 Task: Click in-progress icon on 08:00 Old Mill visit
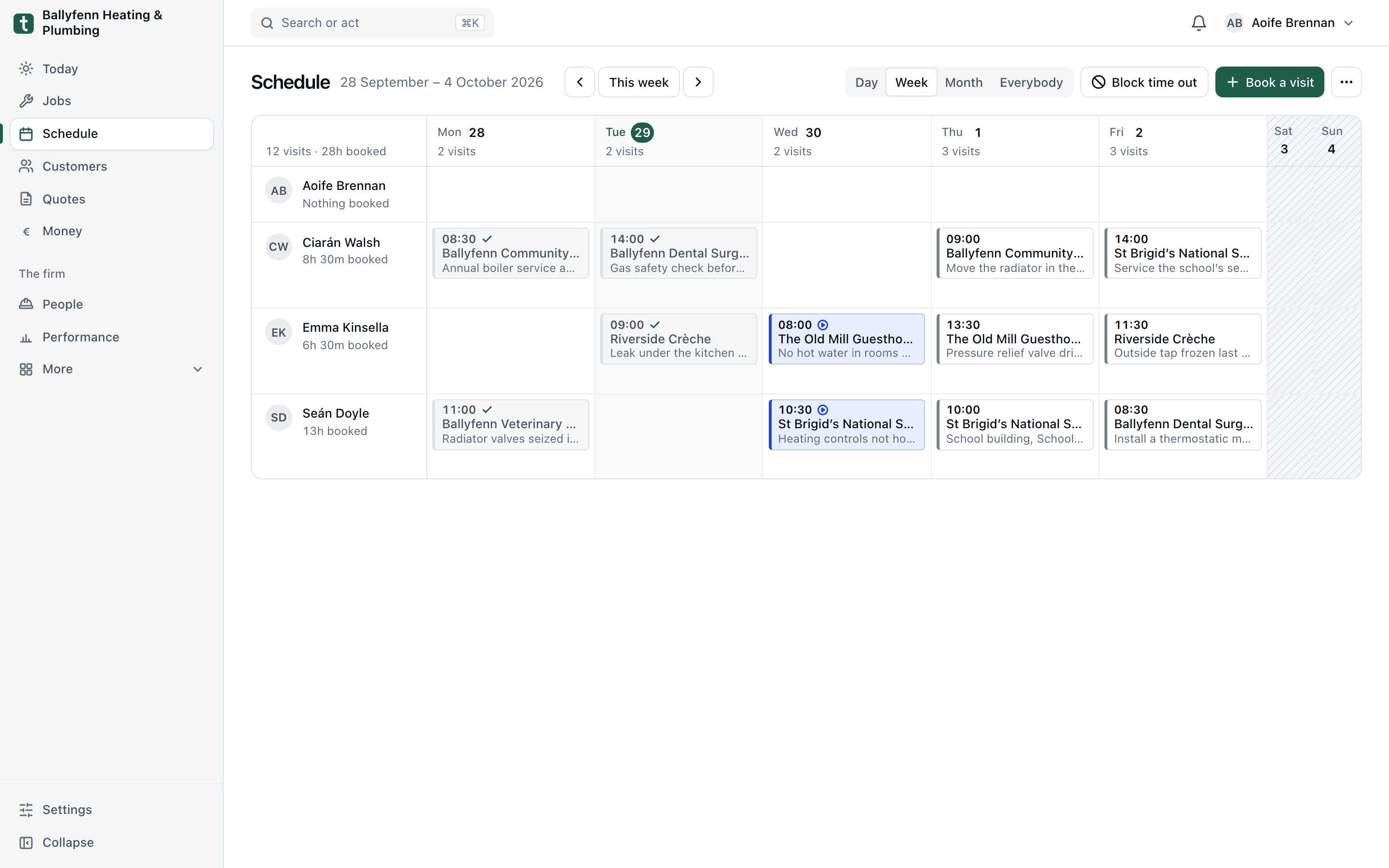822,325
